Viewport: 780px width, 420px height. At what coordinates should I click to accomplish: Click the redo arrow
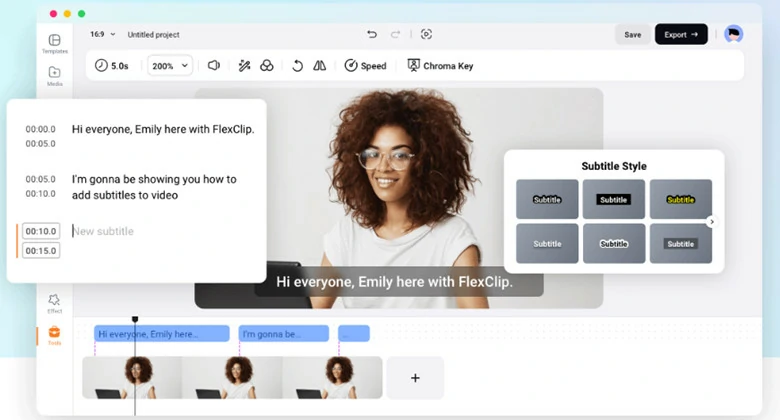395,34
